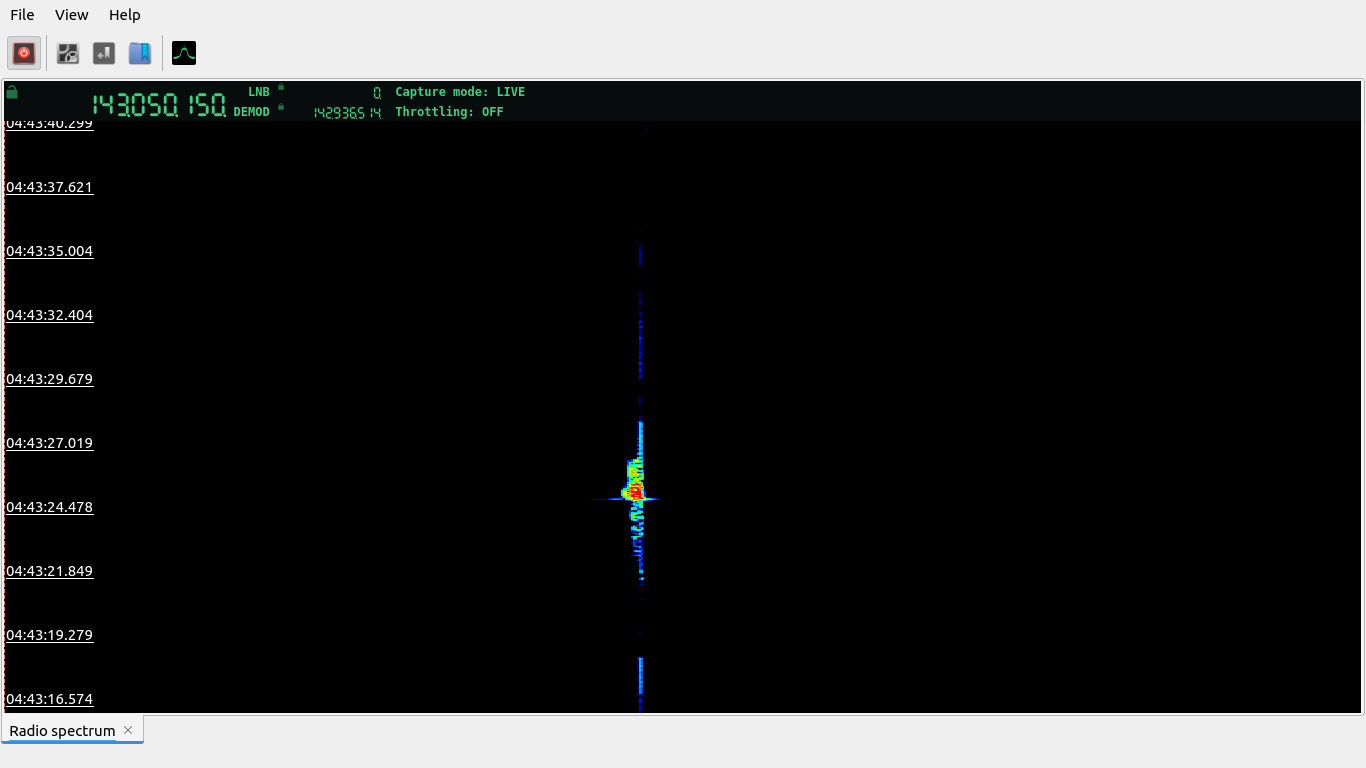Toggle the LNB lock icon
1366x768 pixels.
coord(281,87)
